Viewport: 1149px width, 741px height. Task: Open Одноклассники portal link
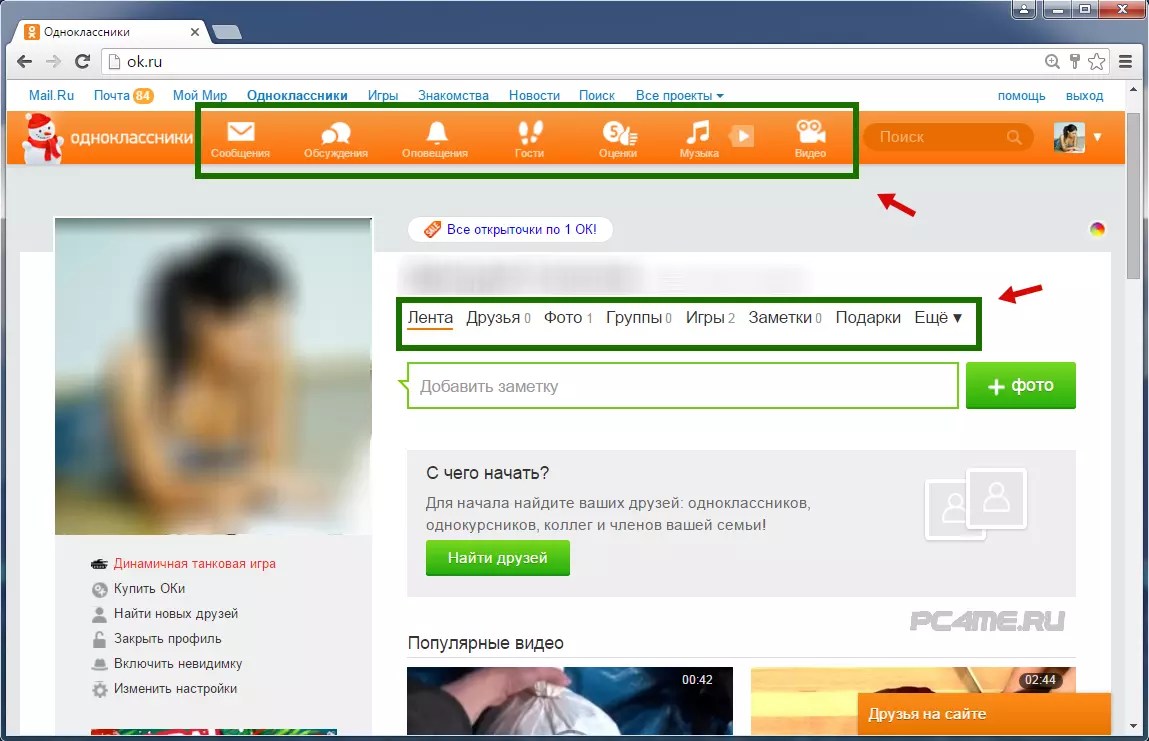pyautogui.click(x=297, y=95)
